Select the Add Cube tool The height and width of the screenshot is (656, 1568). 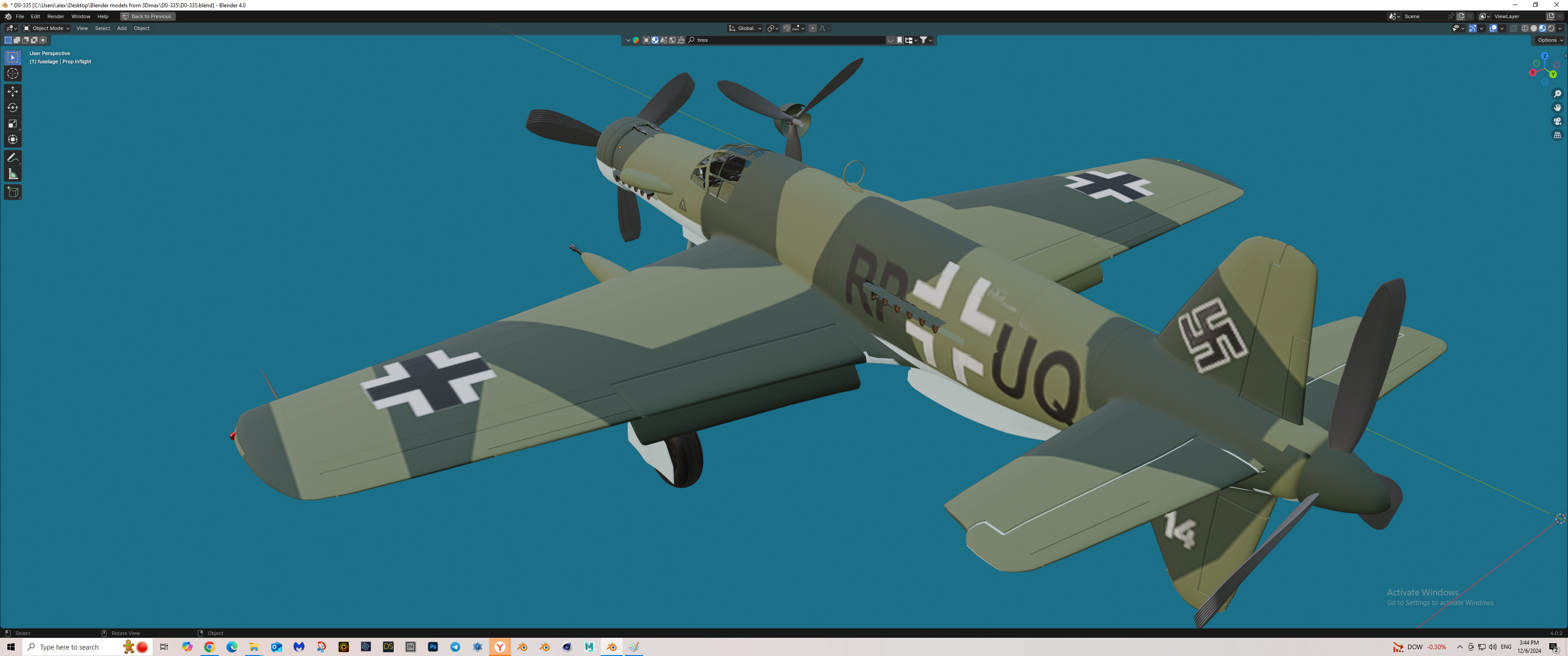pos(13,192)
